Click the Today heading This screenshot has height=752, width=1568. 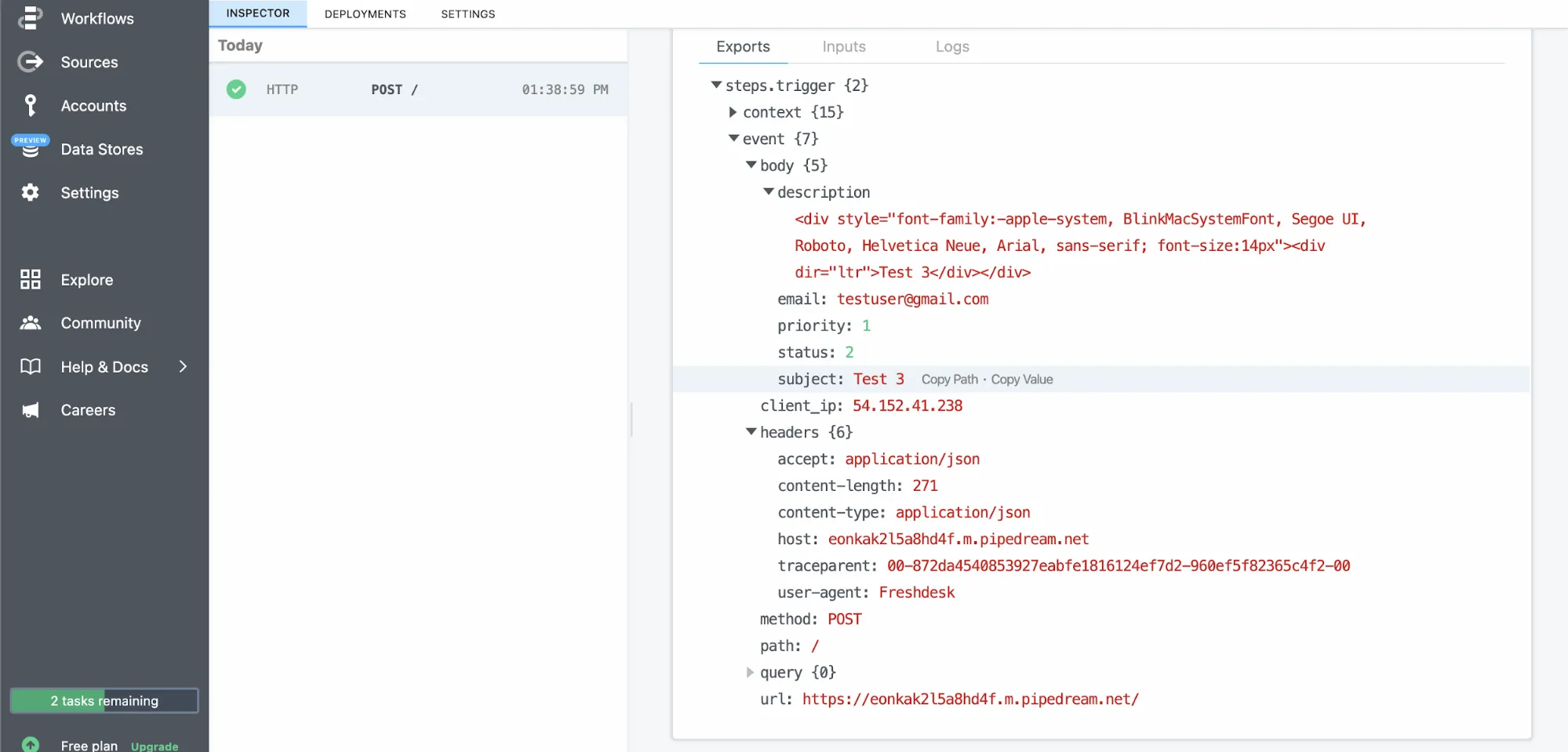tap(240, 45)
